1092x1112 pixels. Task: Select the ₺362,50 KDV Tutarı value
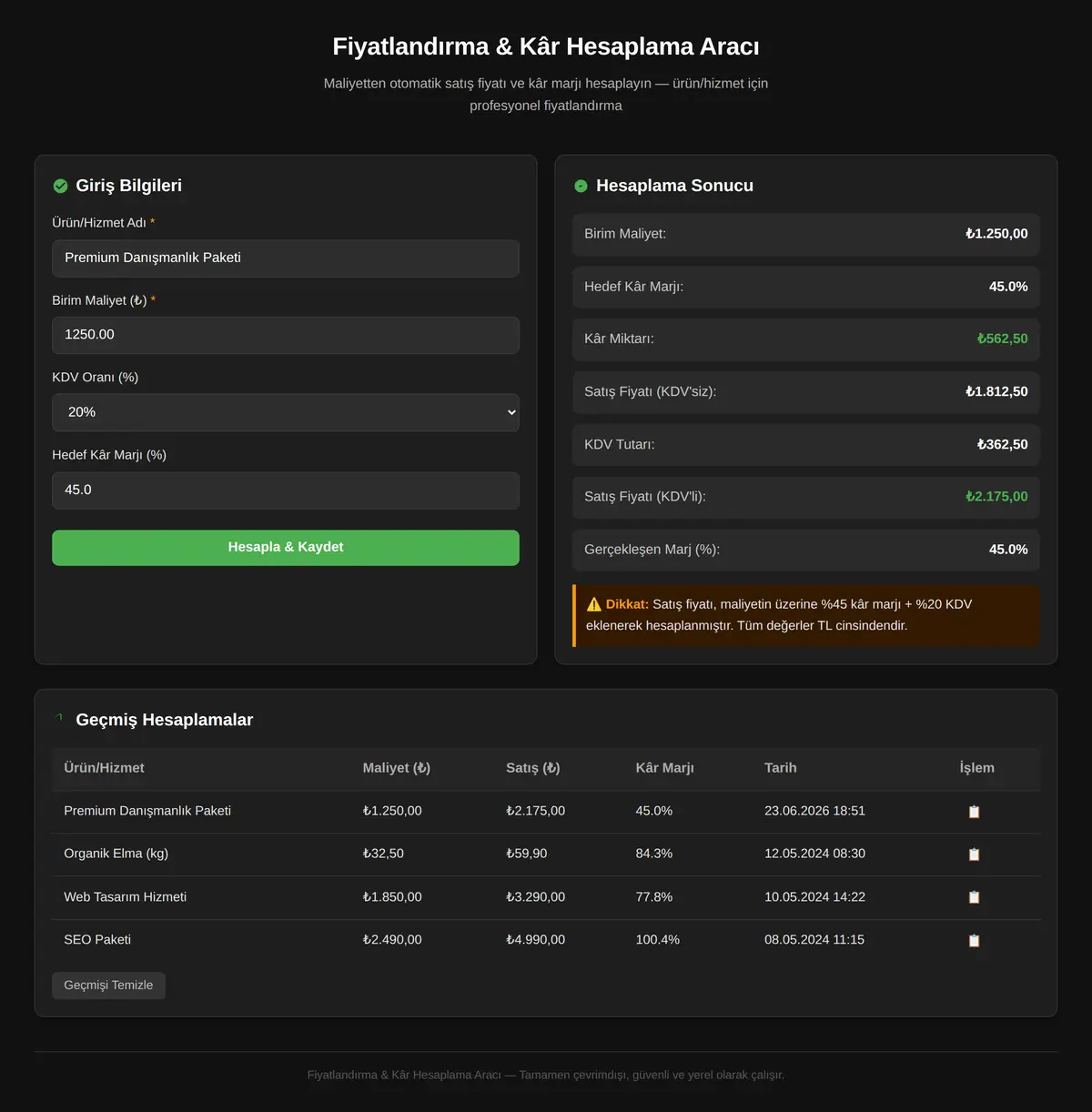click(x=1002, y=444)
